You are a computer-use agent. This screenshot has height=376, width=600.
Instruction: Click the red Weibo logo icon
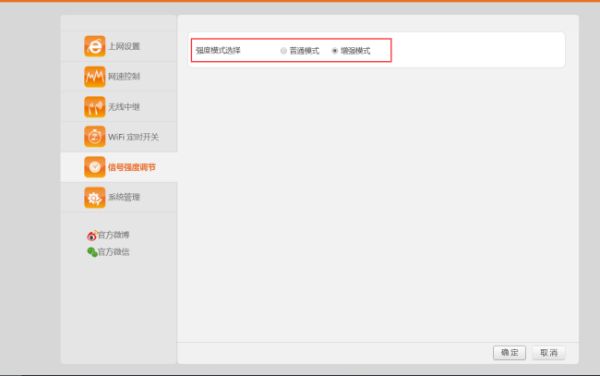point(92,235)
